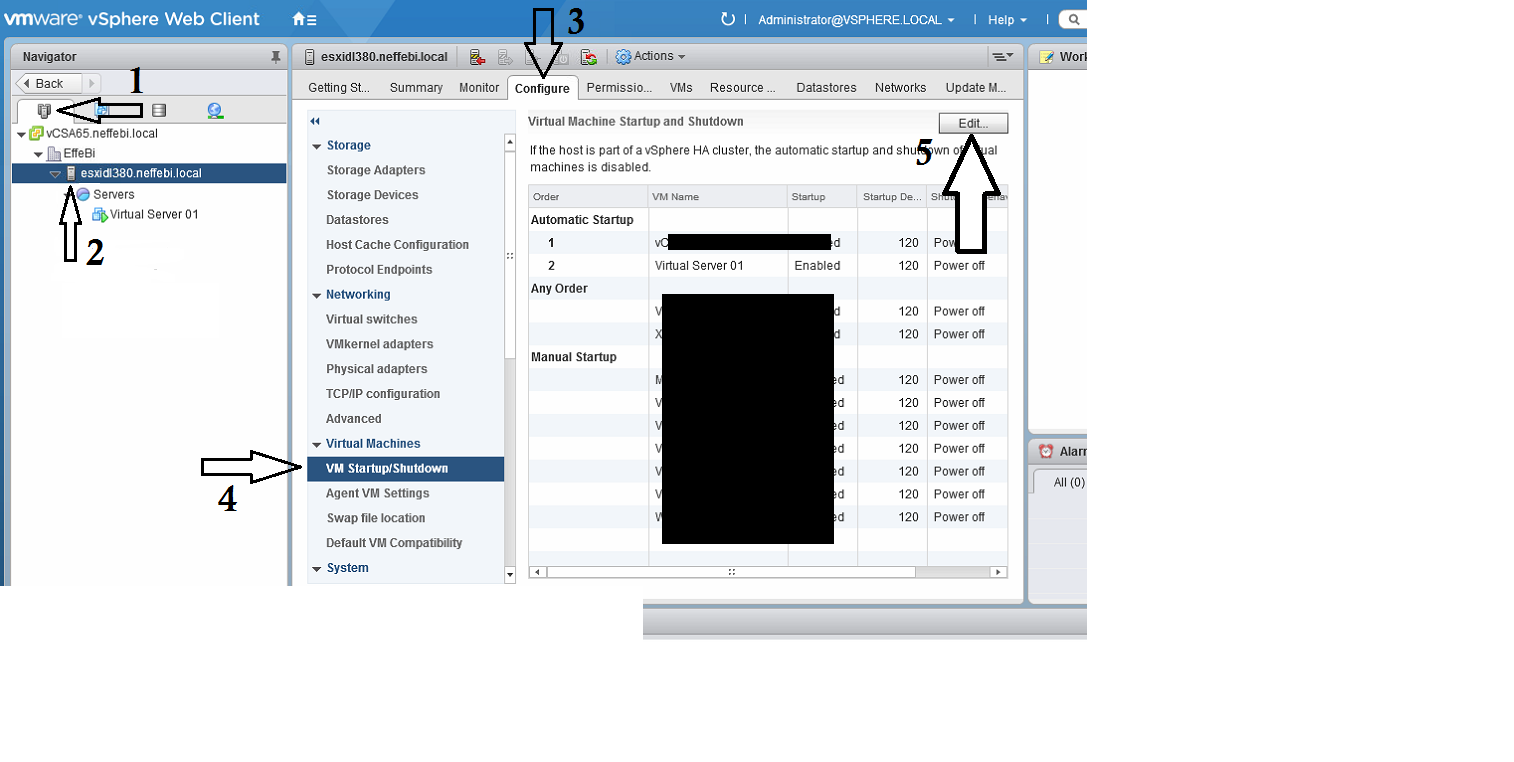This screenshot has width=1514, height=762.
Task: Switch to the Resource Pools tab
Action: (x=743, y=88)
